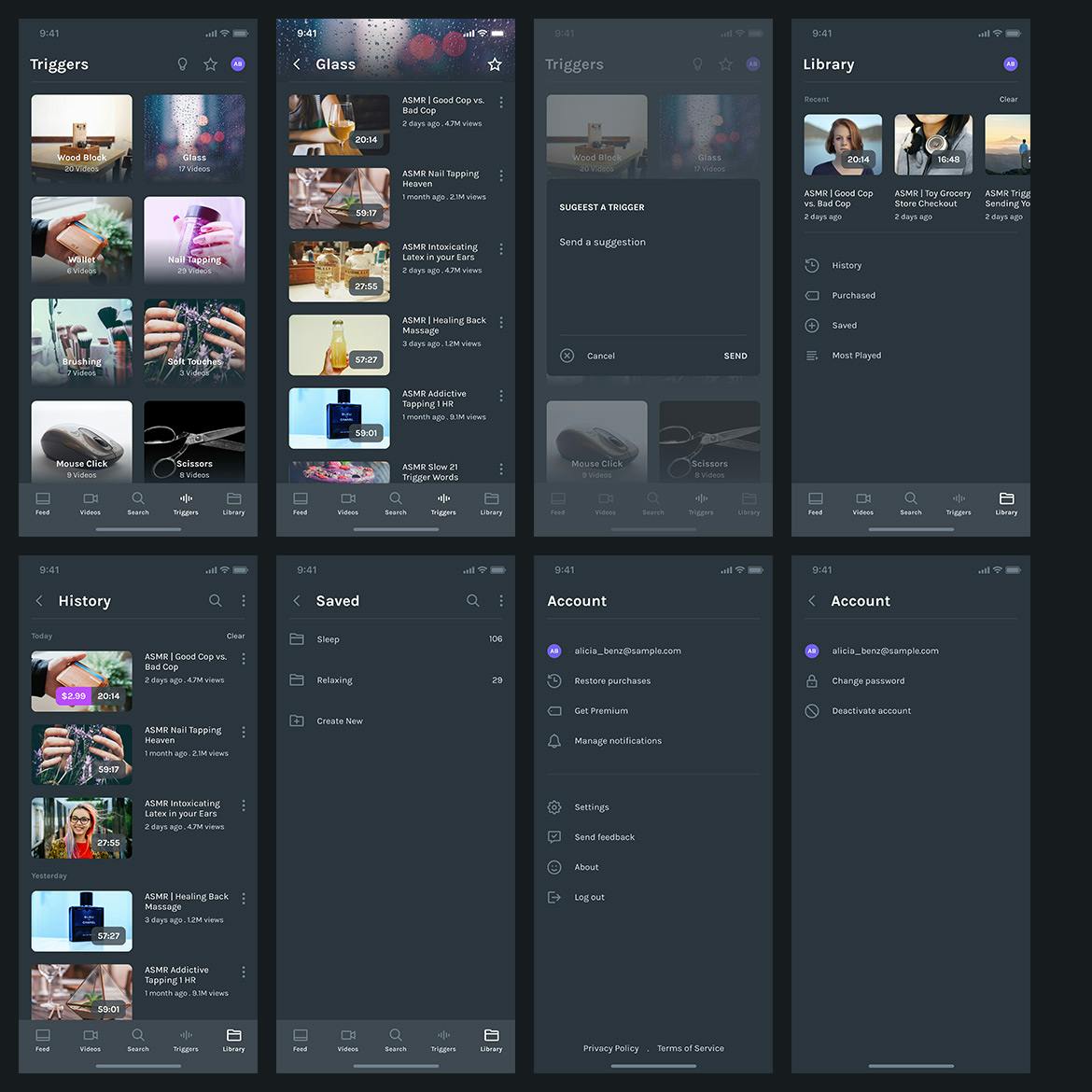The height and width of the screenshot is (1092, 1092).
Task: Tap back arrow on second Account screen
Action: (812, 600)
